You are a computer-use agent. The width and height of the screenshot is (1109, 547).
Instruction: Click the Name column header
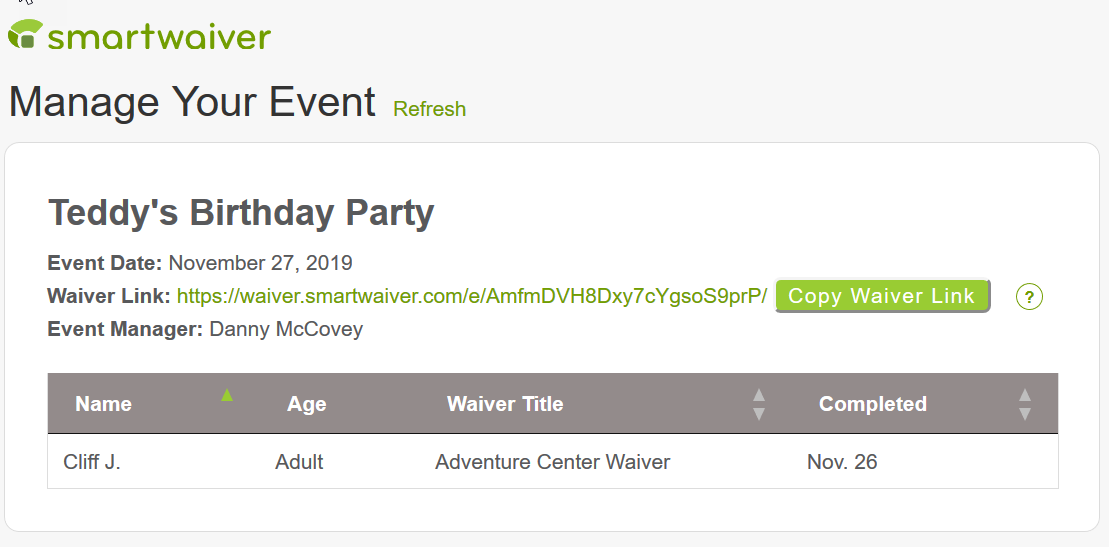(103, 404)
